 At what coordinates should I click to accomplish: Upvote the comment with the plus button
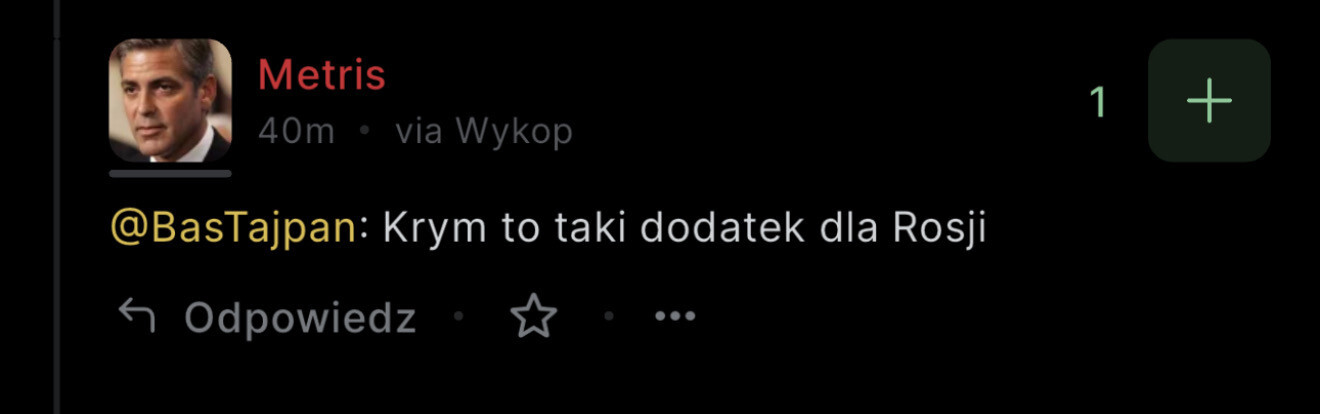pos(1209,101)
